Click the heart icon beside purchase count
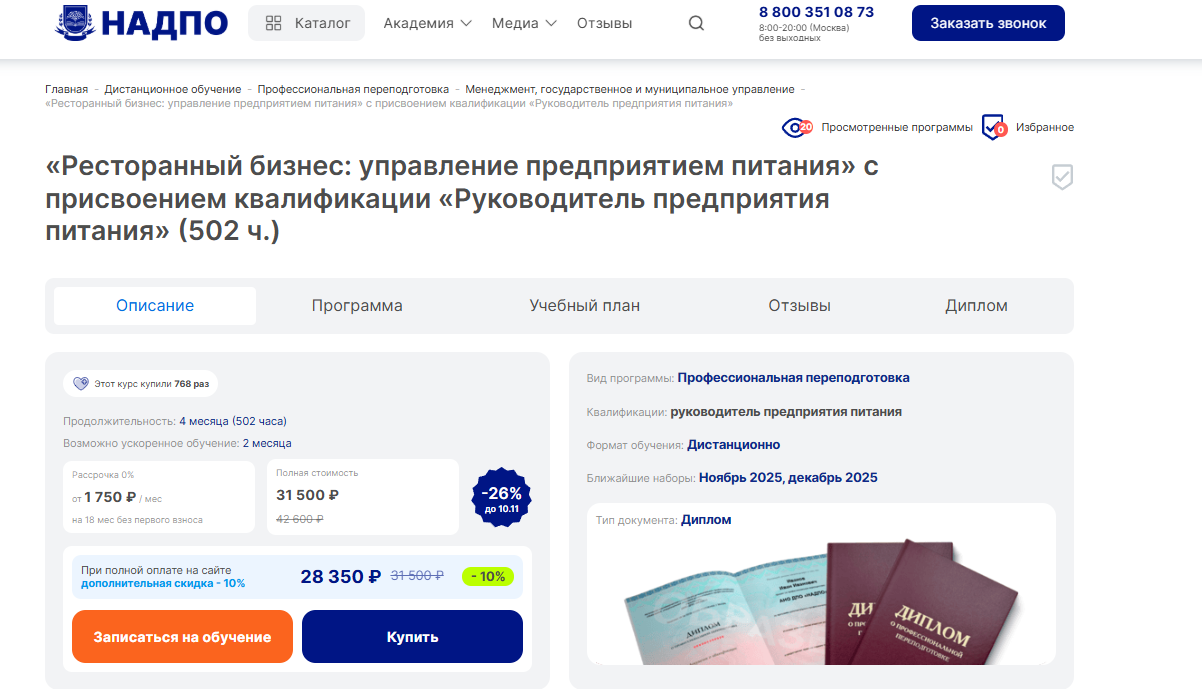 point(81,383)
